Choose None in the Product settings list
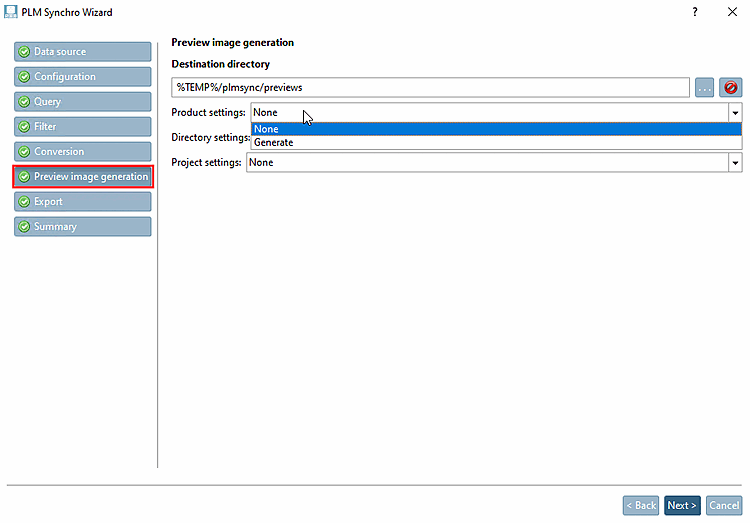The image size is (750, 523). [x=496, y=129]
